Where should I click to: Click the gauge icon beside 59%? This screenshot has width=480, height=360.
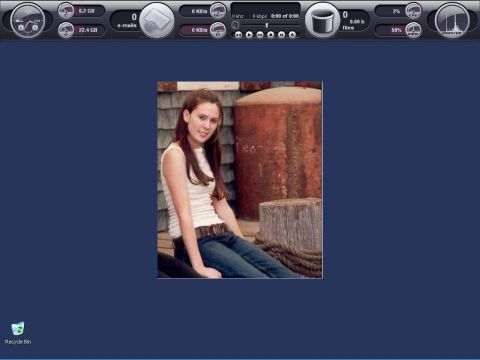(x=413, y=30)
